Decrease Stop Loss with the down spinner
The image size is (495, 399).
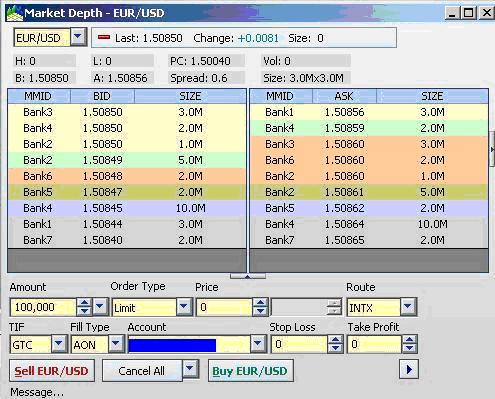[x=335, y=349]
